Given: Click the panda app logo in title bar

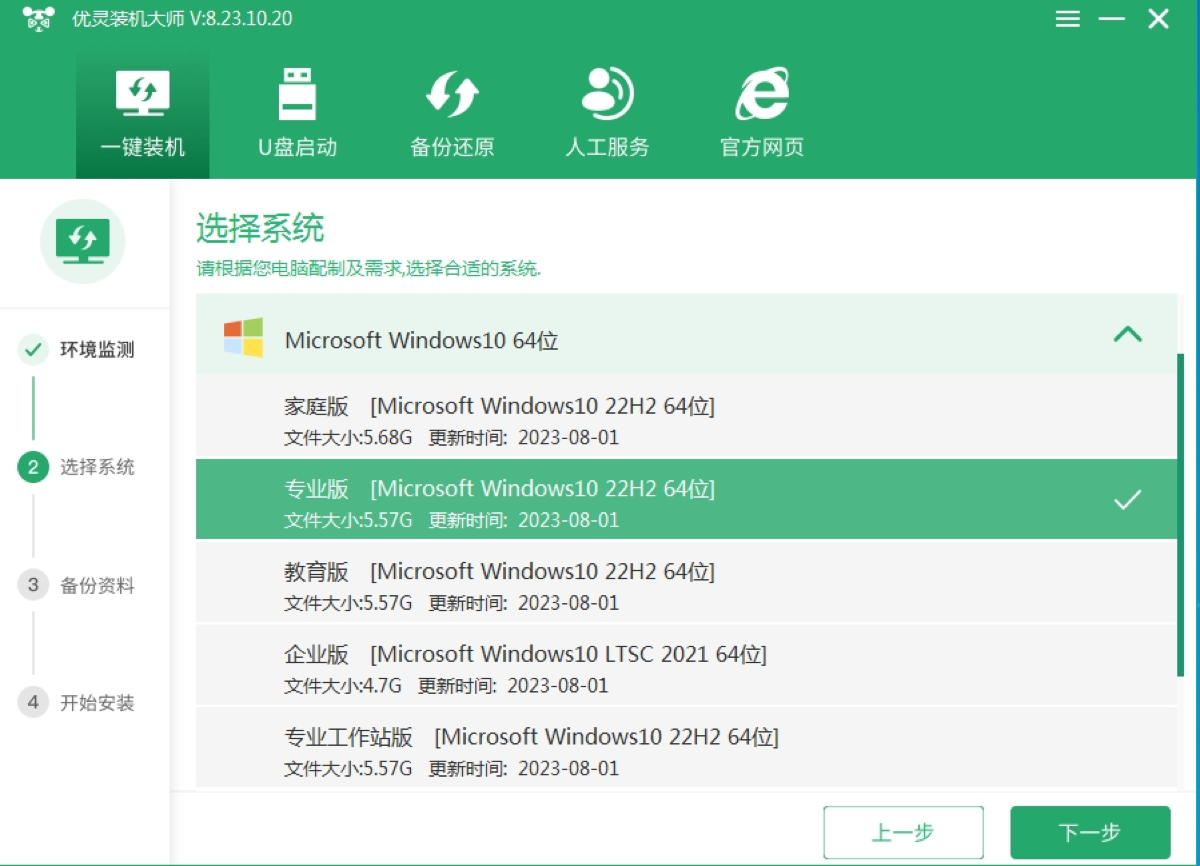Looking at the screenshot, I should tap(39, 19).
